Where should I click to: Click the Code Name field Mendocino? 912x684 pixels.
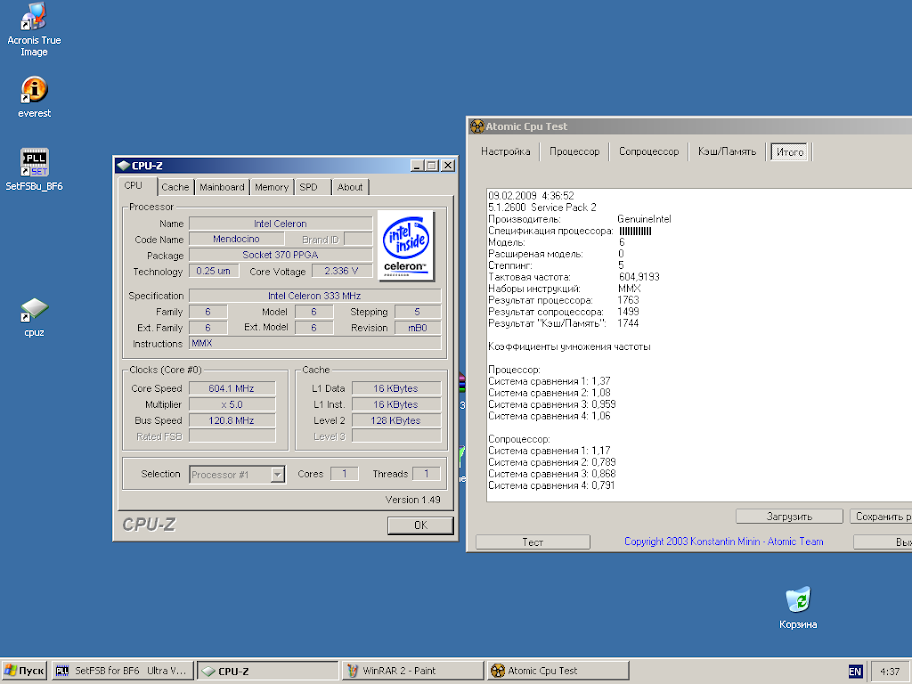236,239
